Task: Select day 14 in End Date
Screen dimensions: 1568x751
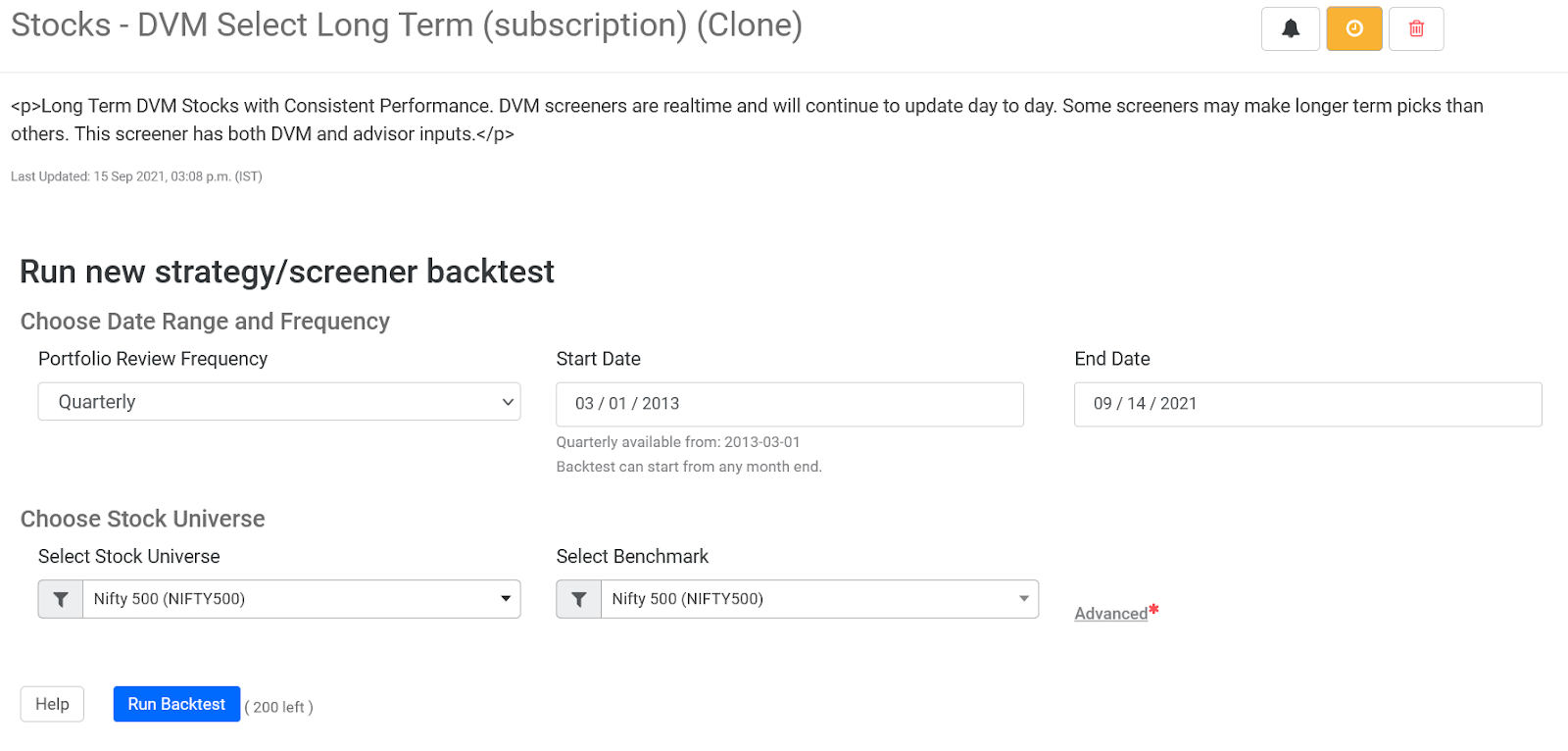Action: 1136,404
